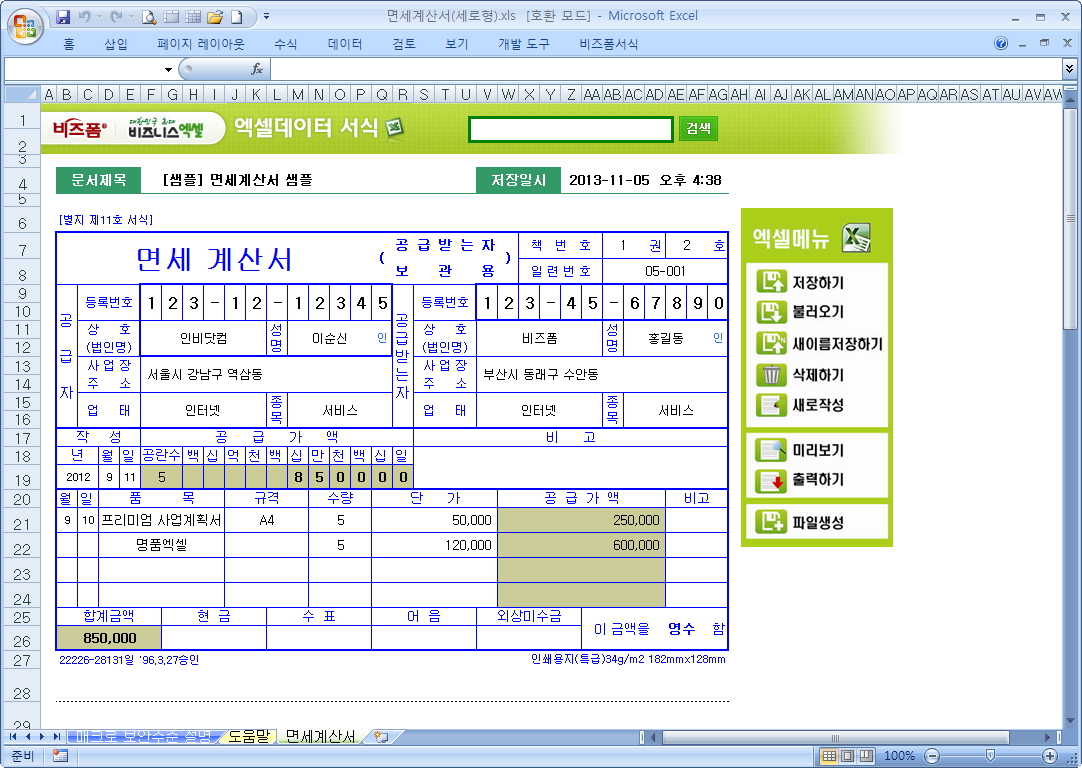Expand the Customize Quick Access Toolbar dropdown
1082x768 pixels.
[x=266, y=17]
